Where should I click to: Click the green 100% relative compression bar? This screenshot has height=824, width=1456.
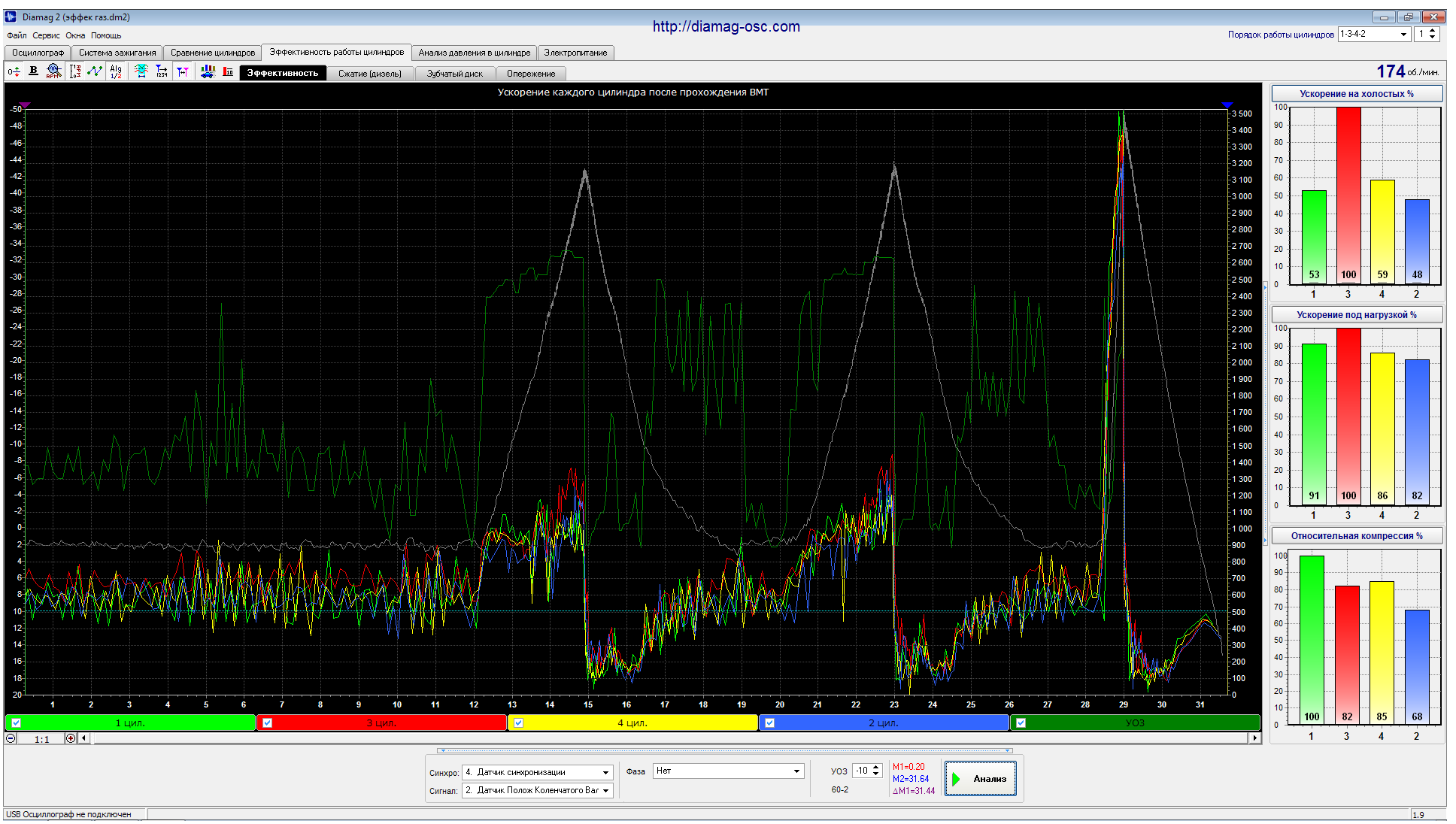[1312, 640]
